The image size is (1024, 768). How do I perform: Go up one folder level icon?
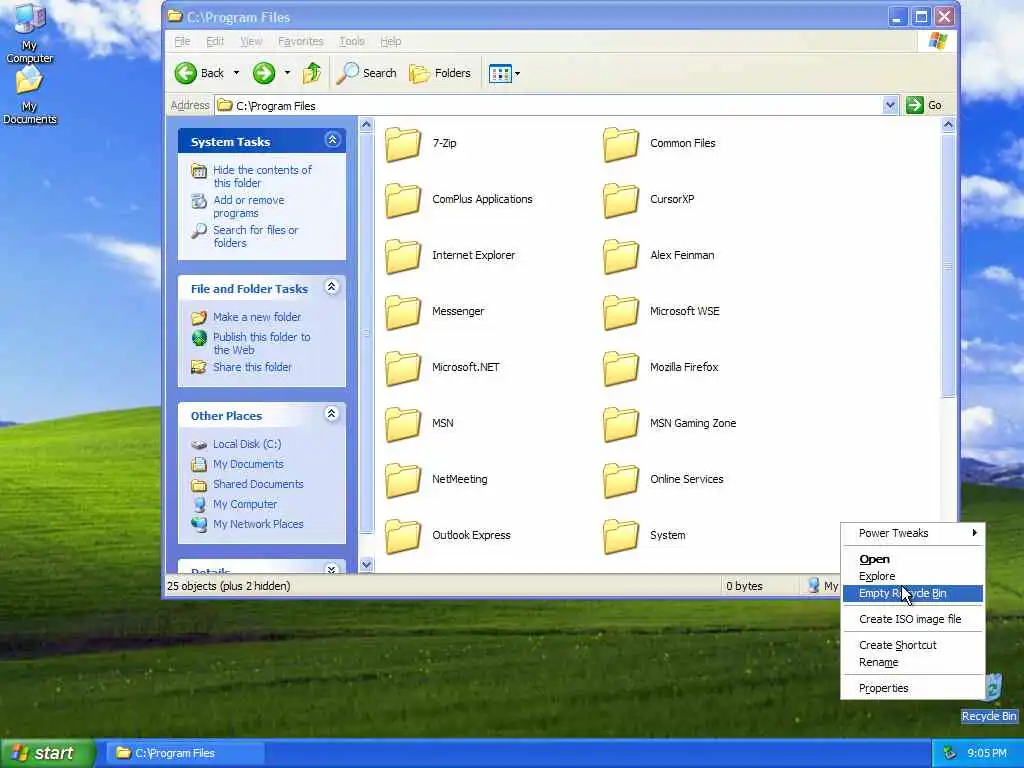[x=312, y=73]
